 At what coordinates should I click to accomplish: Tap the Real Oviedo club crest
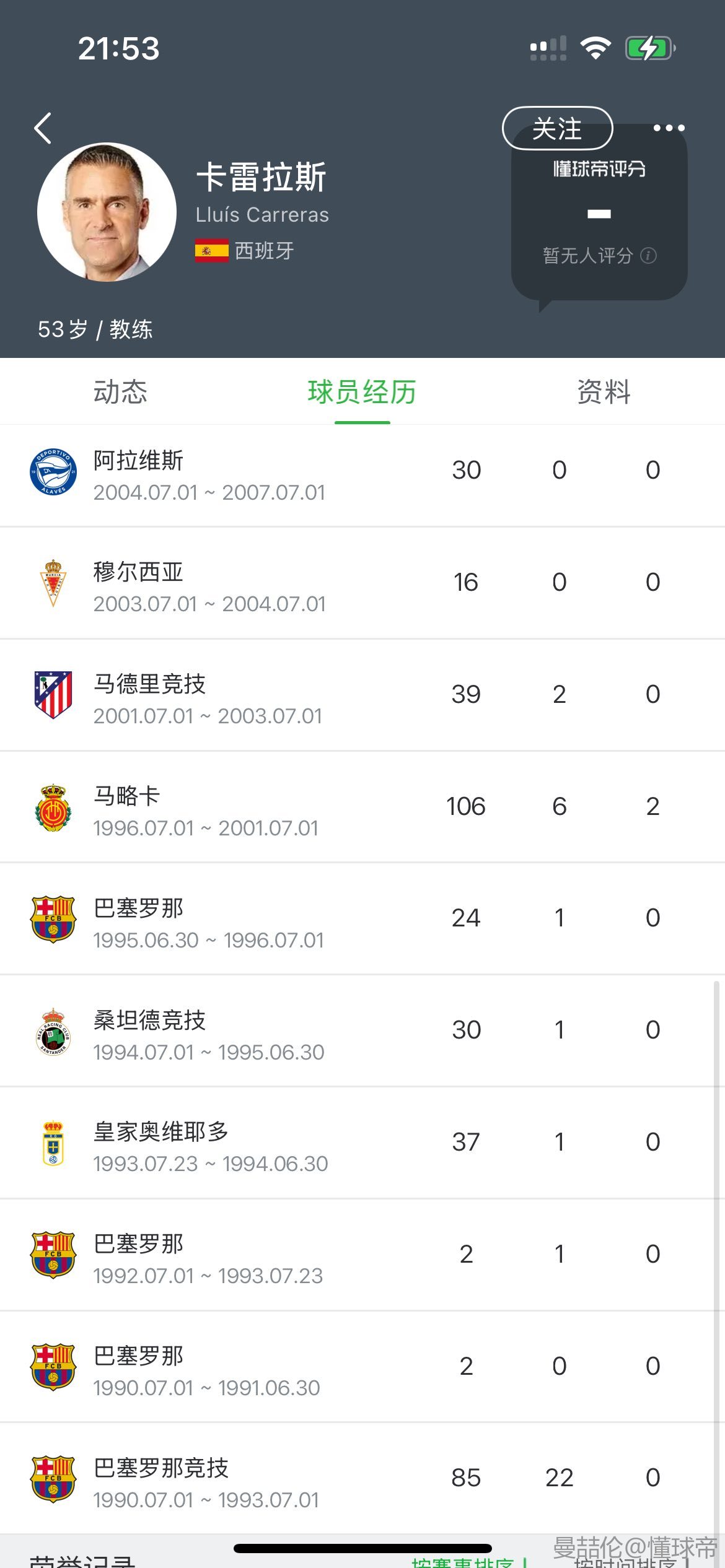[x=53, y=1143]
